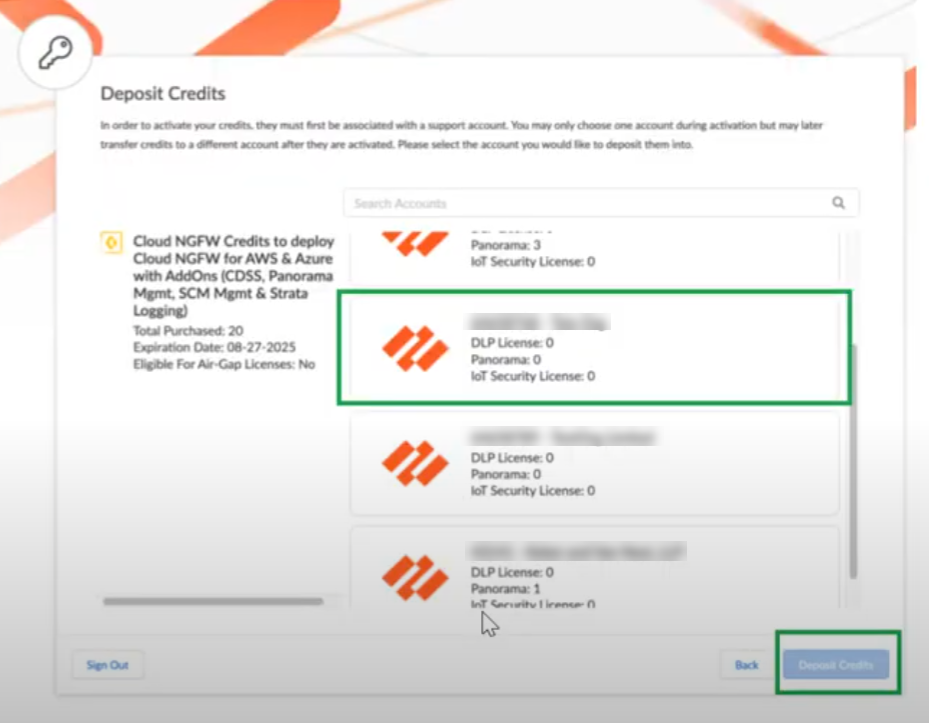Click 'Eligible For Air-Gap Licenses: No' text
Image resolution: width=929 pixels, height=723 pixels.
click(x=224, y=364)
